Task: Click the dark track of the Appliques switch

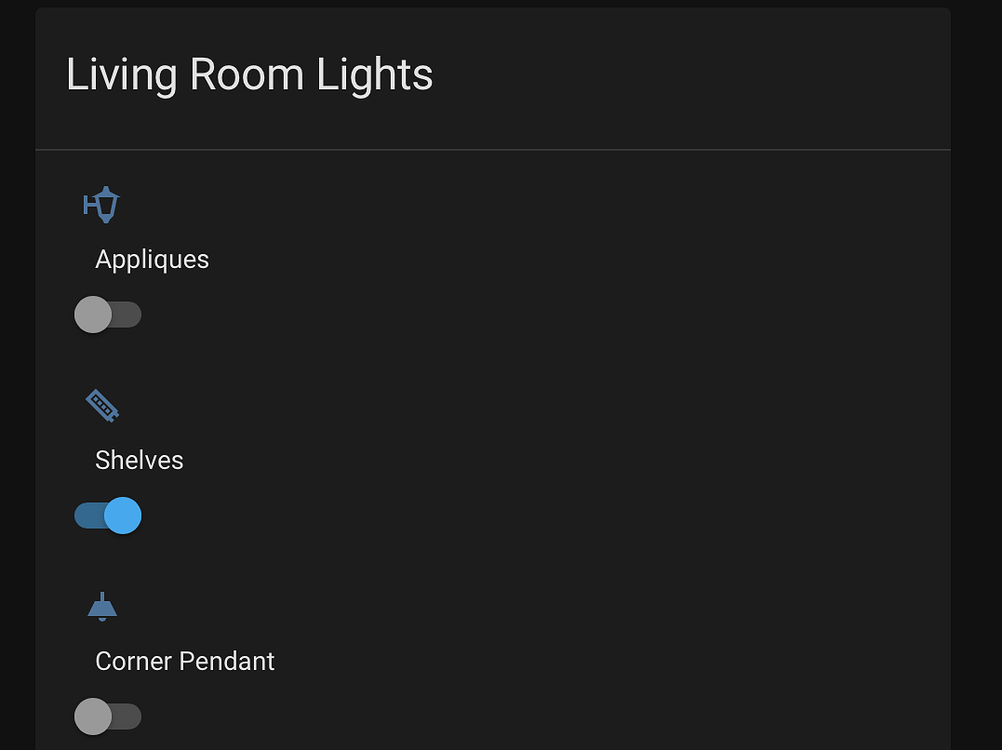Action: pos(129,315)
